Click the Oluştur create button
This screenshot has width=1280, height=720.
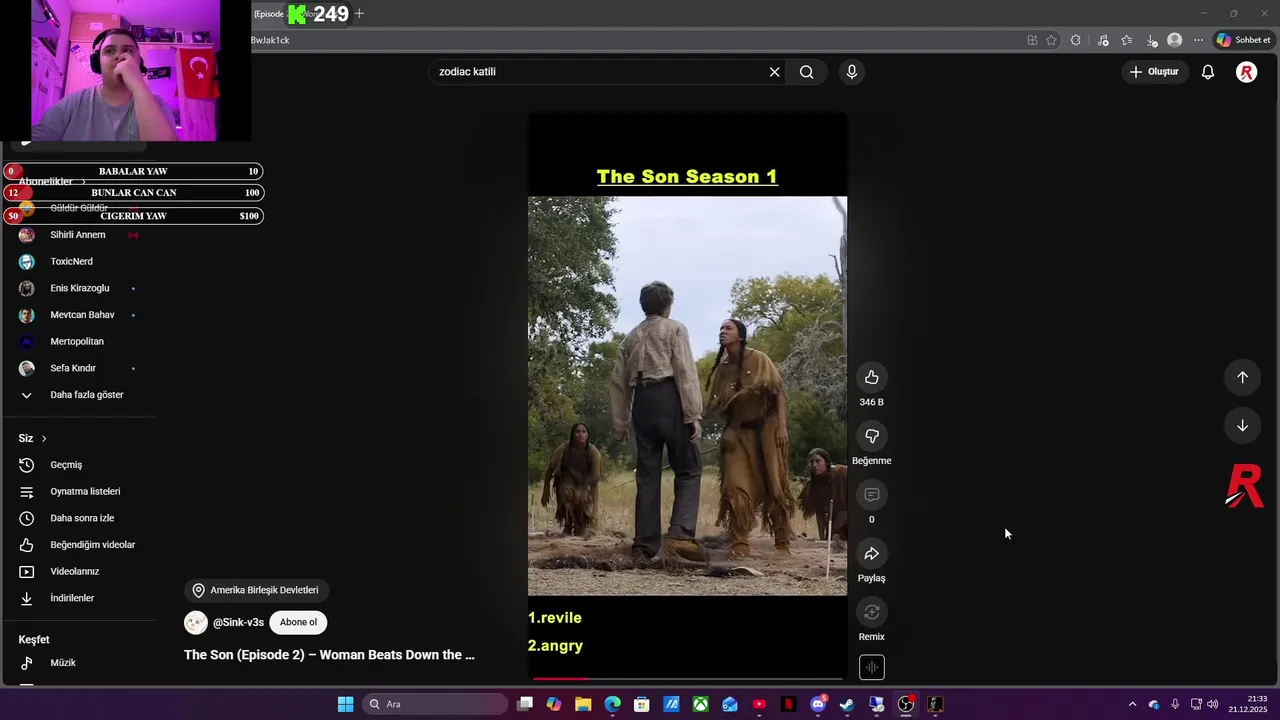click(1154, 72)
